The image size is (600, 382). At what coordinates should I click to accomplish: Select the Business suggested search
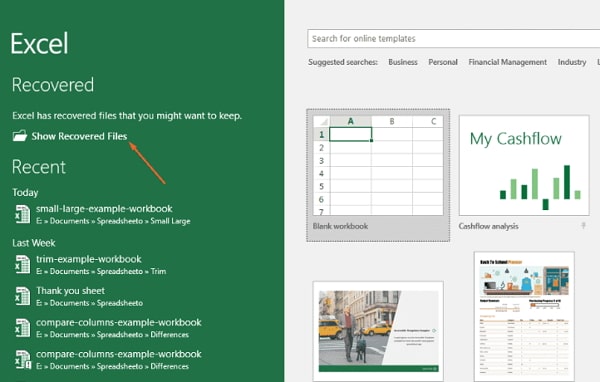tap(403, 62)
